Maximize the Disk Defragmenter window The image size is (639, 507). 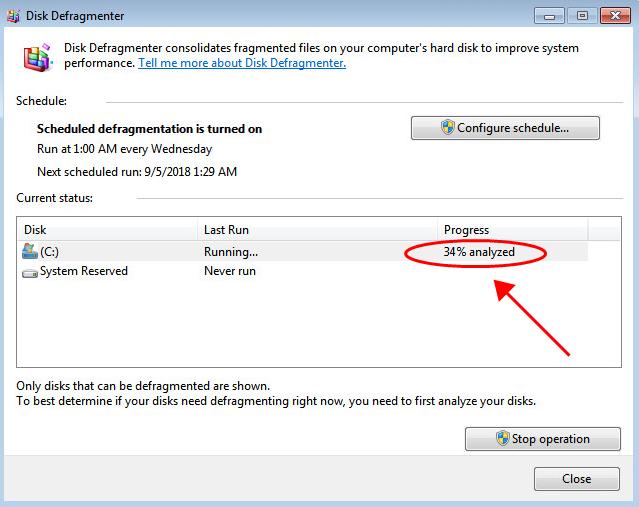(x=582, y=16)
